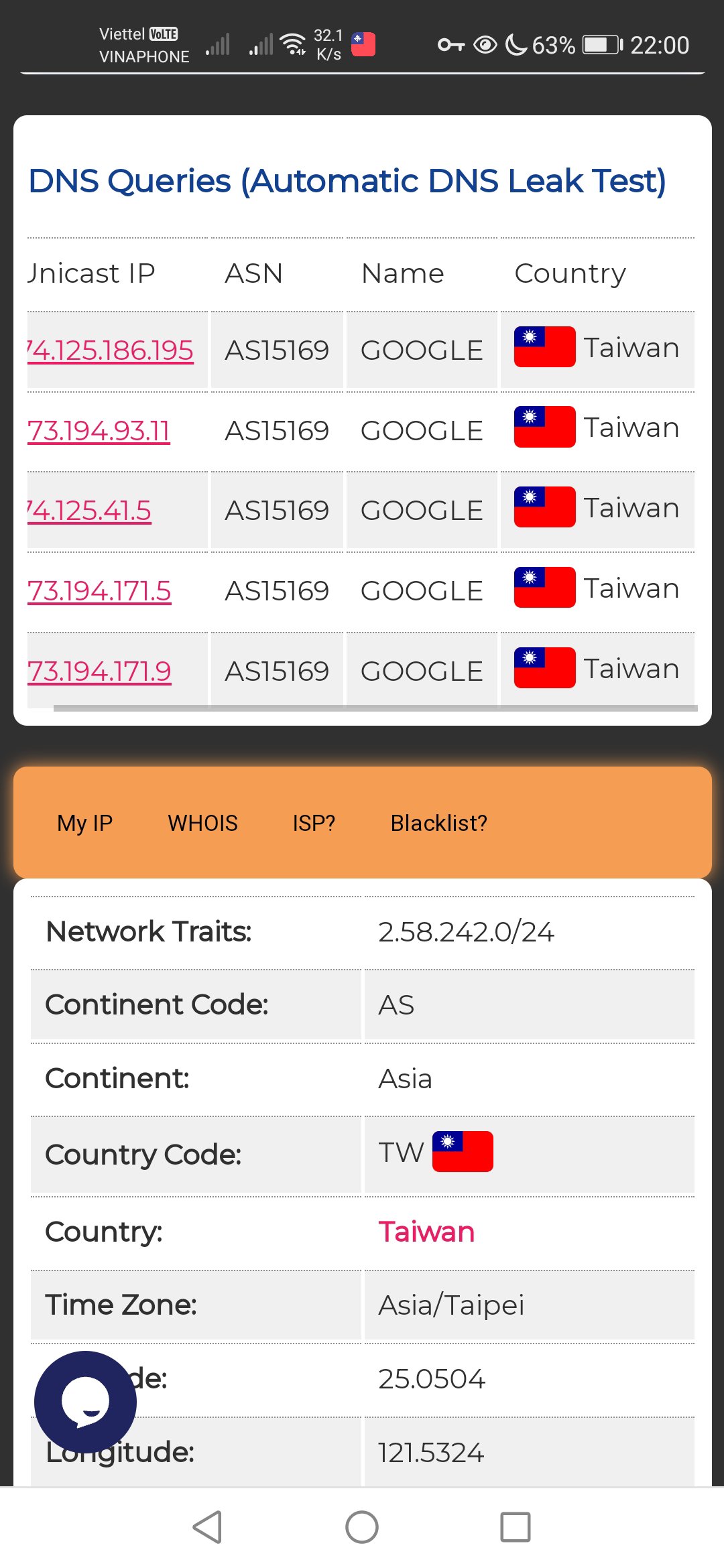Tap the battery indicator icon
Viewport: 724px width, 1568px height.
tap(602, 45)
